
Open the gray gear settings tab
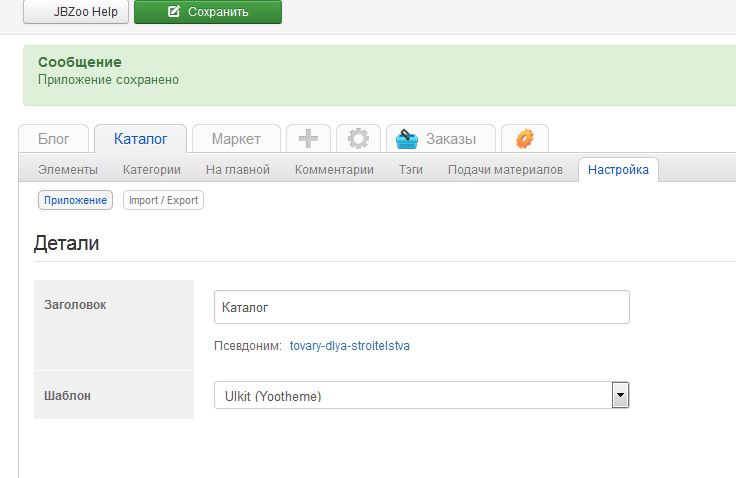(x=358, y=139)
